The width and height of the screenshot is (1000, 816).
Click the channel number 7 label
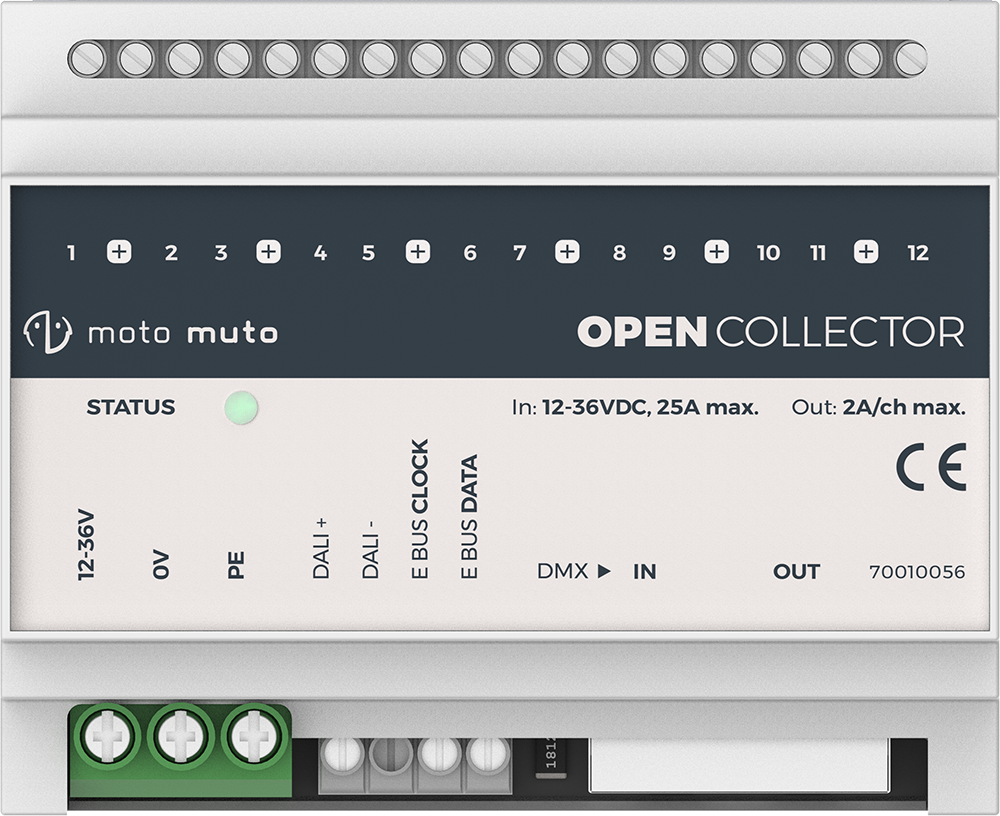click(x=520, y=253)
